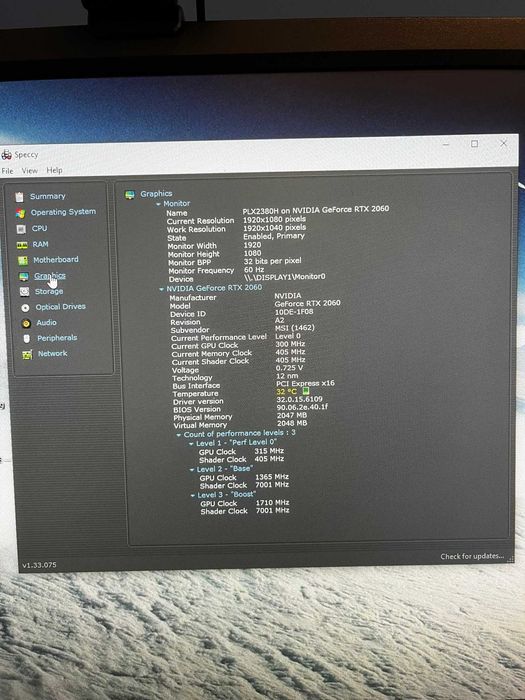
Task: Collapse the NVIDIA GeForce RTX 2060 node
Action: tap(161, 289)
